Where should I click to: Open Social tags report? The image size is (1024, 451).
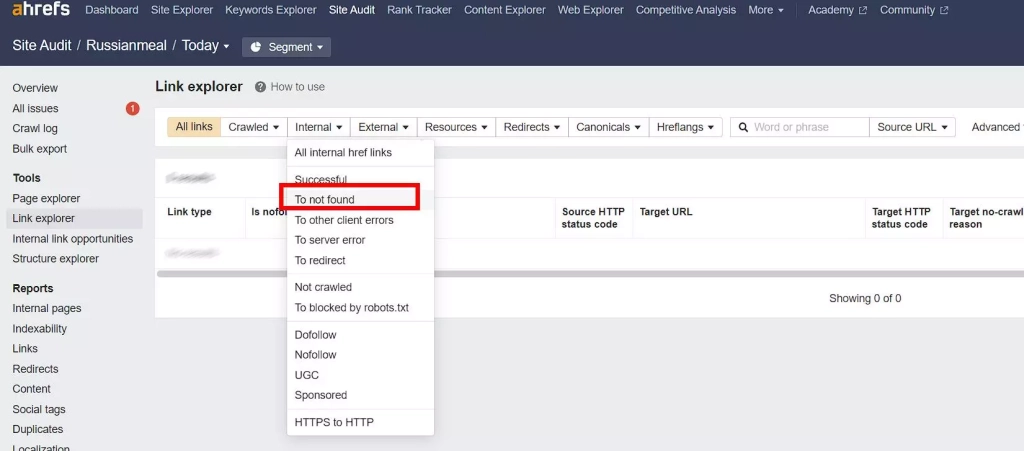coord(39,410)
